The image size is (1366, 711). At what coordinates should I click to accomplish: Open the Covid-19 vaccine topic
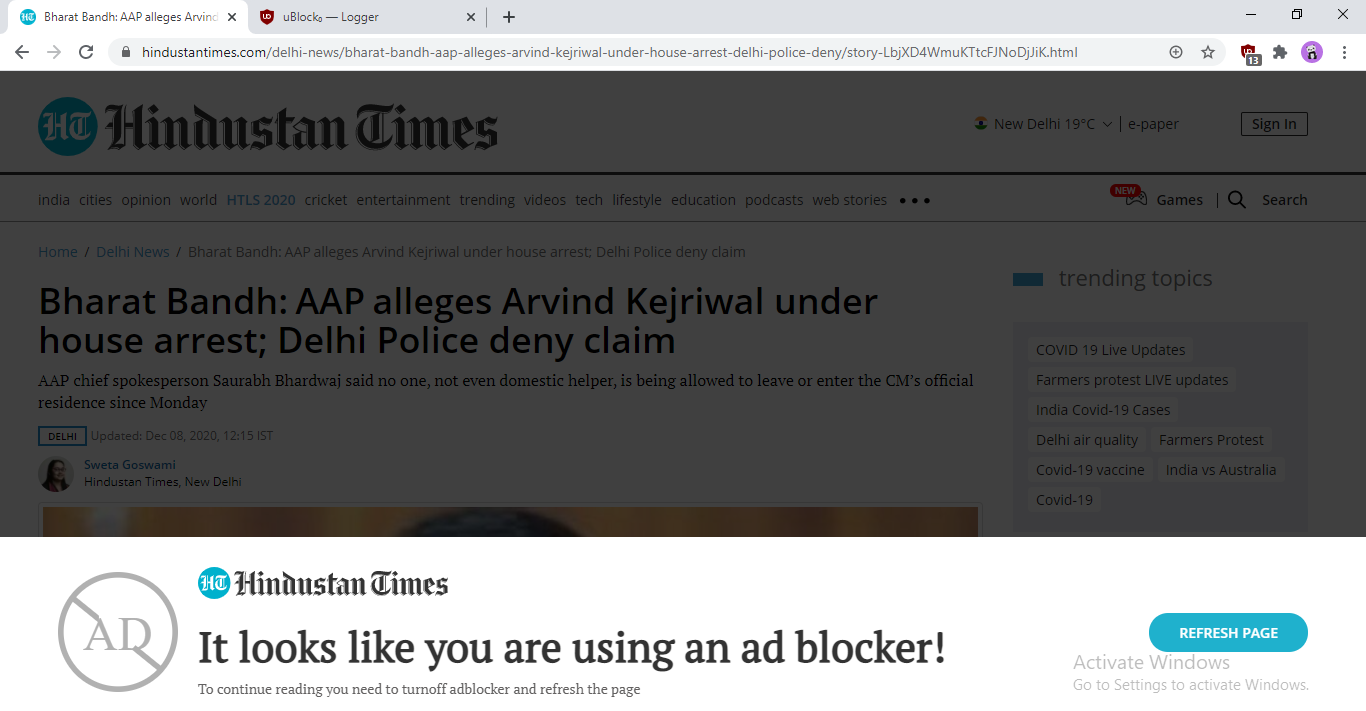pyautogui.click(x=1090, y=470)
